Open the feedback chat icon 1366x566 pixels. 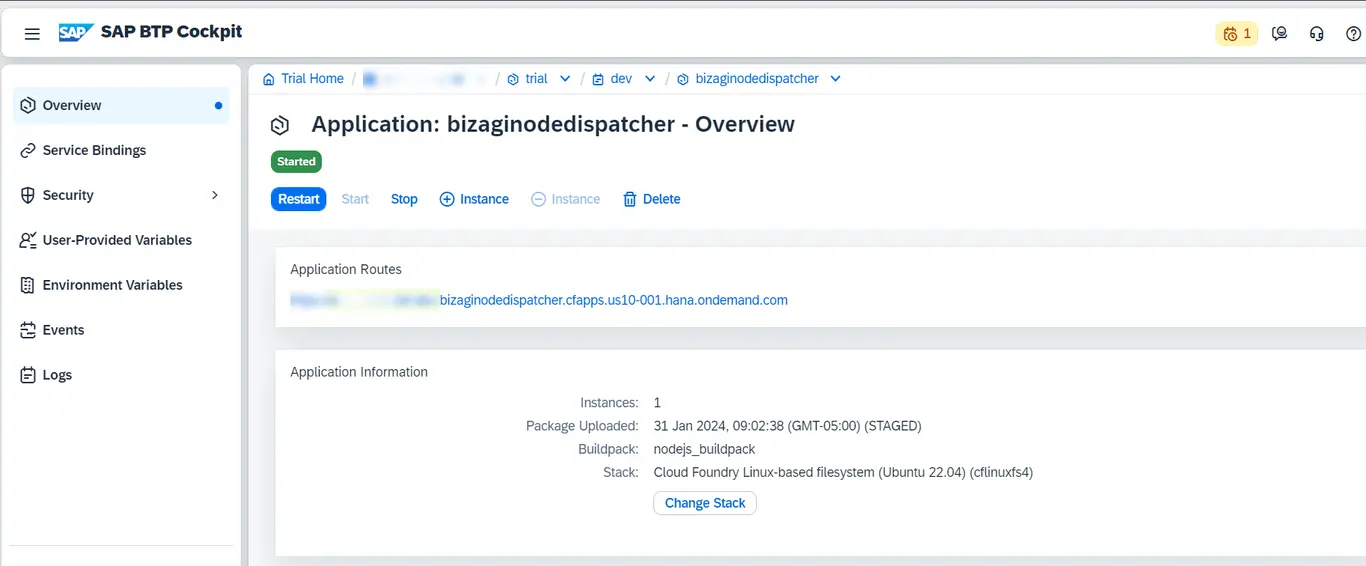coord(1279,34)
